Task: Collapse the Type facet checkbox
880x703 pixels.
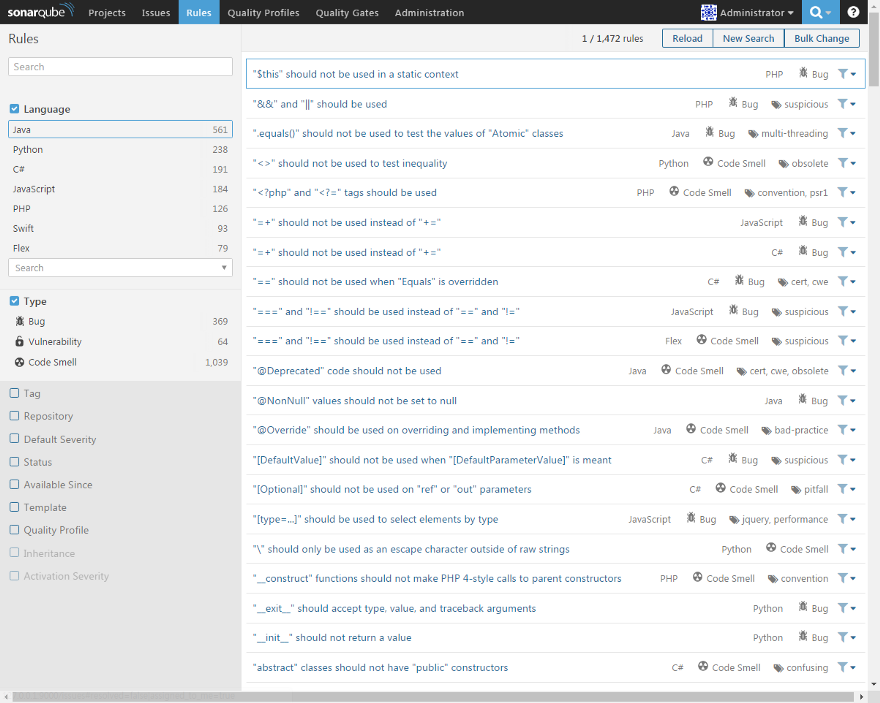Action: [15, 301]
